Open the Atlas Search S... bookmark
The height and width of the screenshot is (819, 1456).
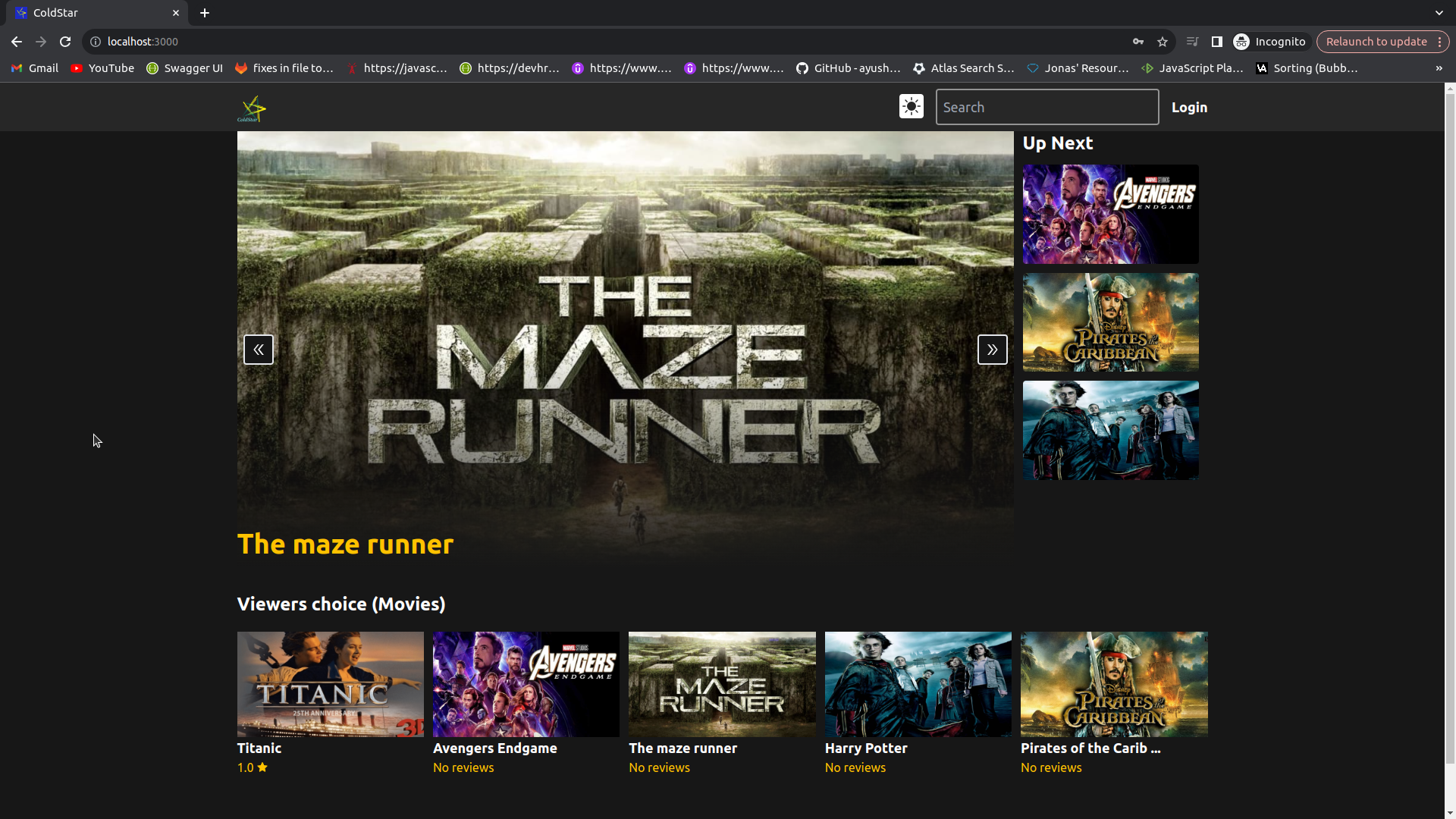(964, 68)
